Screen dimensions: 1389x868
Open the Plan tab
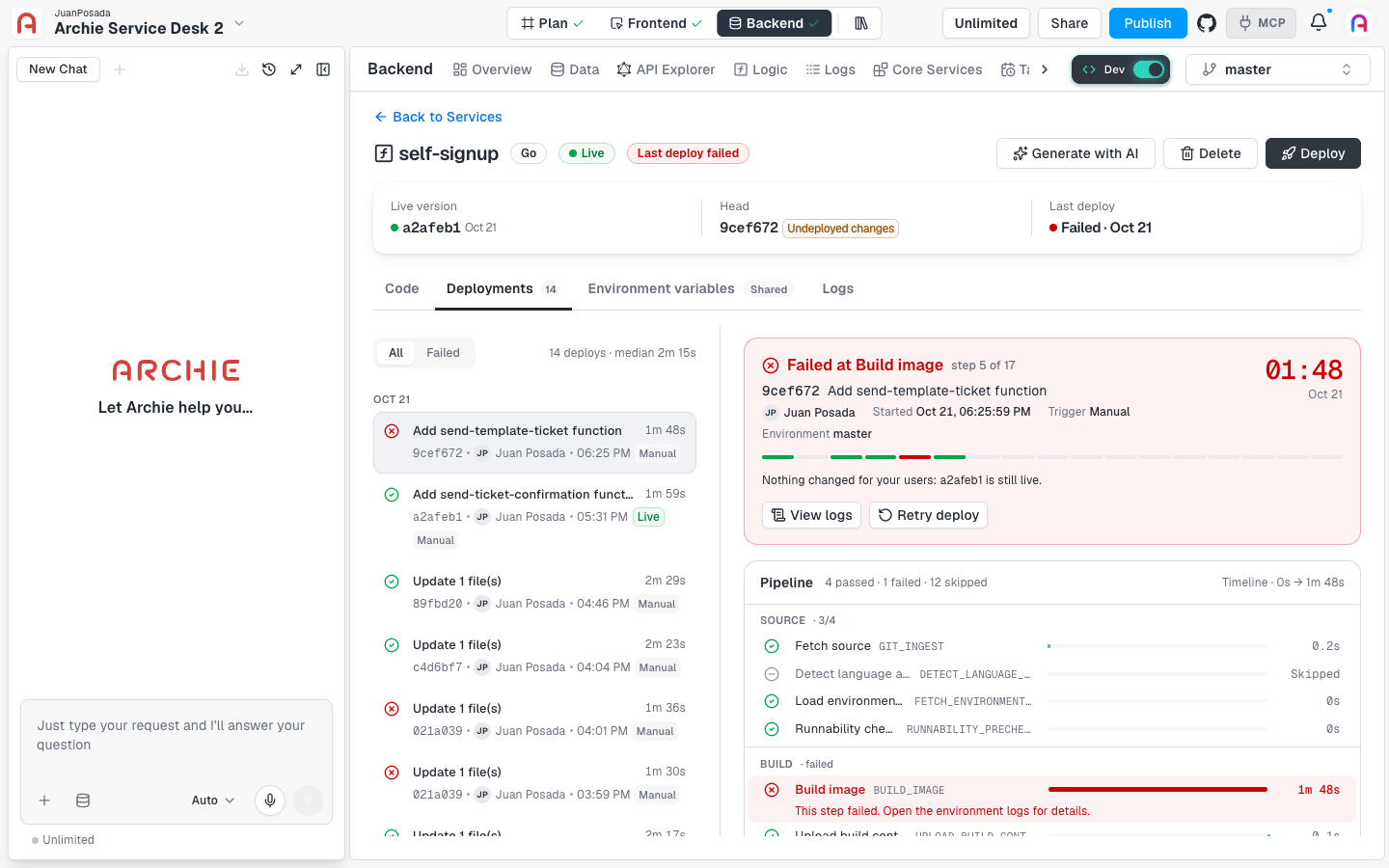(x=552, y=23)
